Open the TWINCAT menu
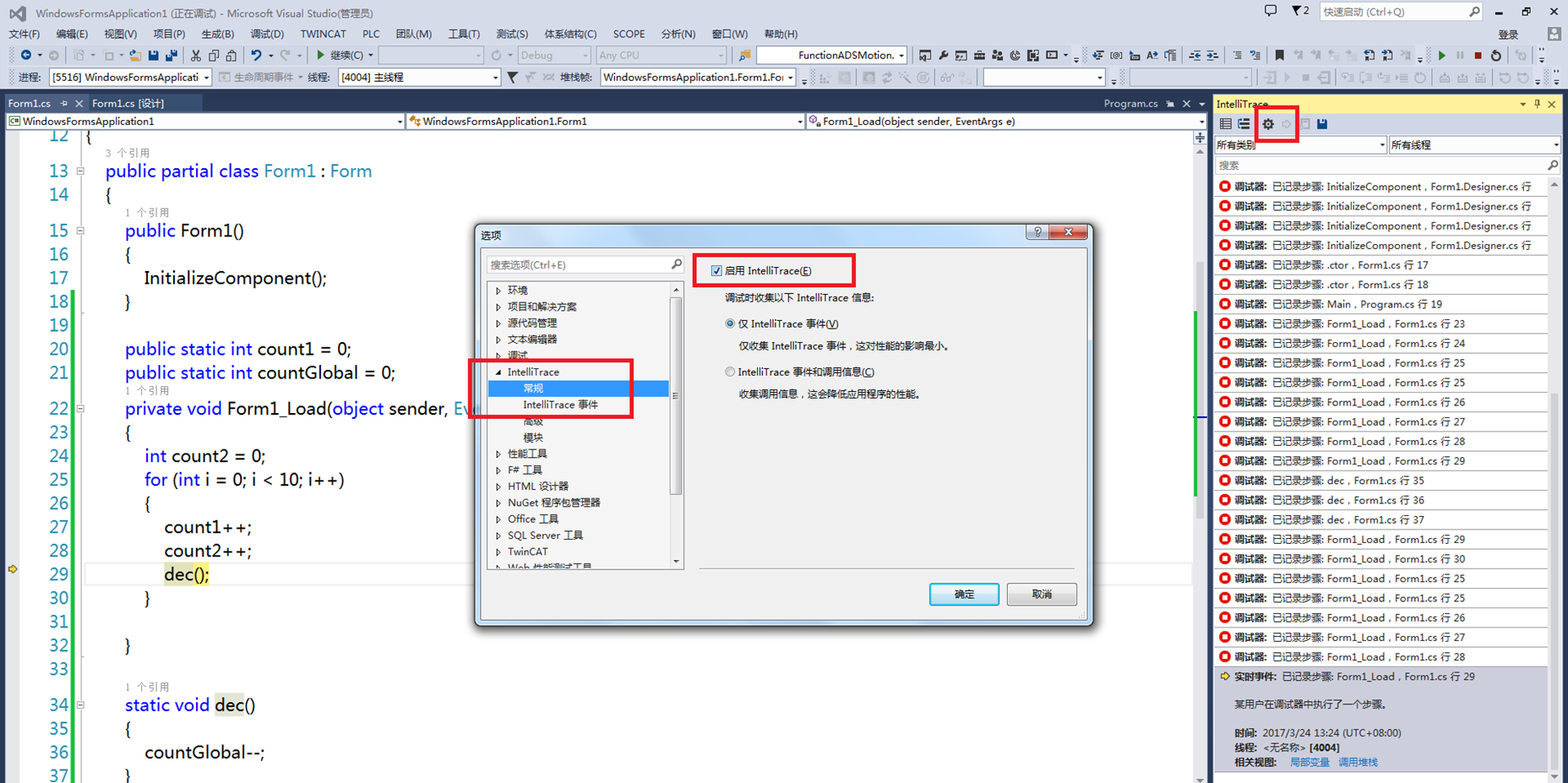Image resolution: width=1568 pixels, height=783 pixels. [324, 35]
